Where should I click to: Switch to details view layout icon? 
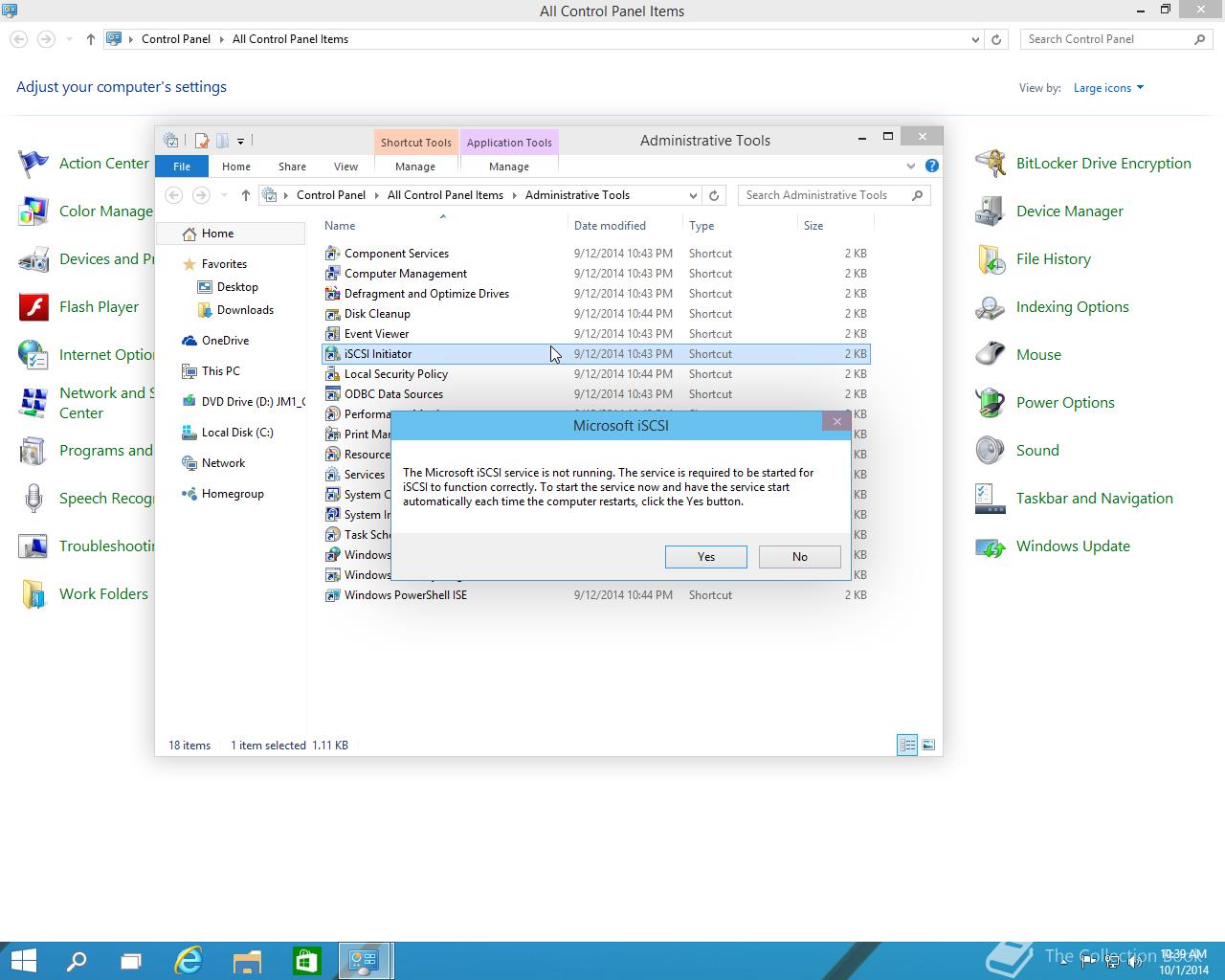907,746
